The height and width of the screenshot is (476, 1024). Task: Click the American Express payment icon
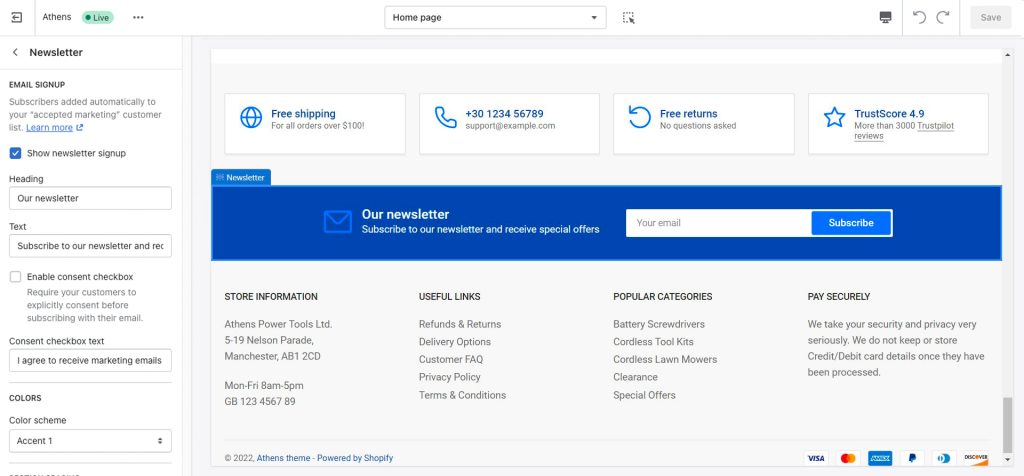880,458
